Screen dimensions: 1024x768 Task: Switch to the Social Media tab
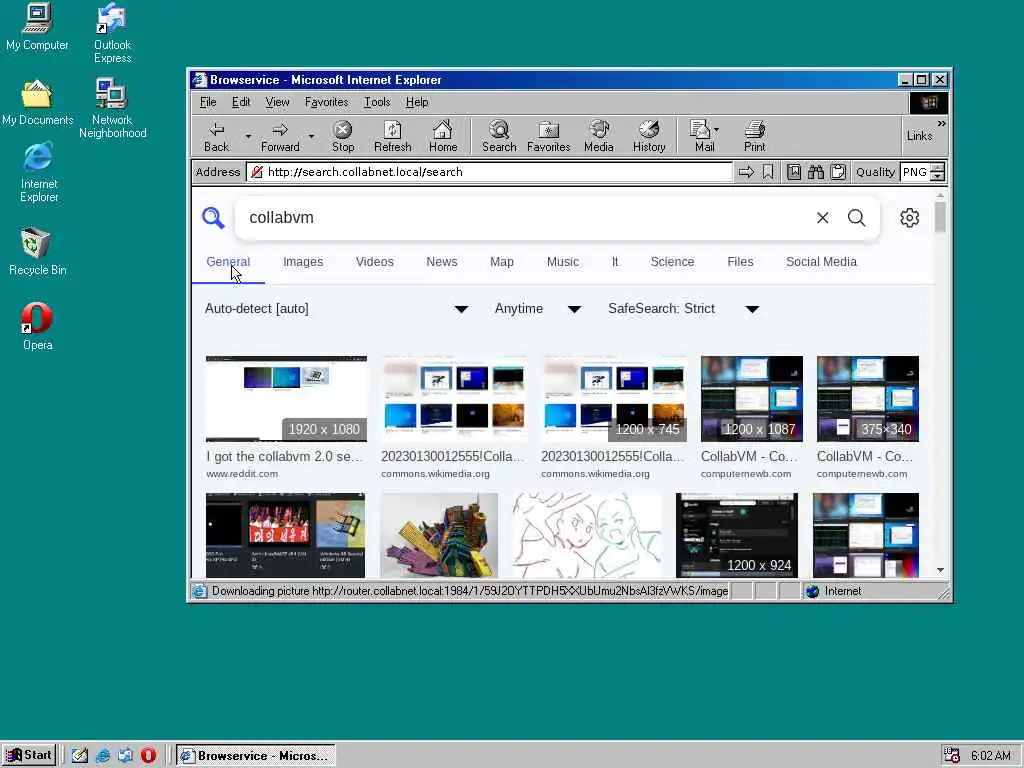tap(821, 262)
